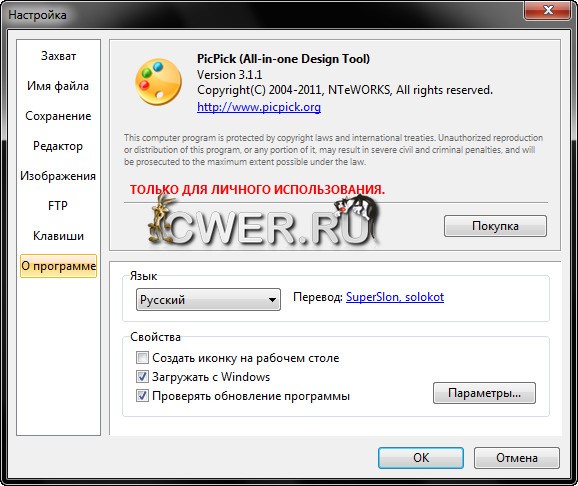Select the Клавиши tab
Viewport: 578px width, 486px height.
pyautogui.click(x=58, y=236)
